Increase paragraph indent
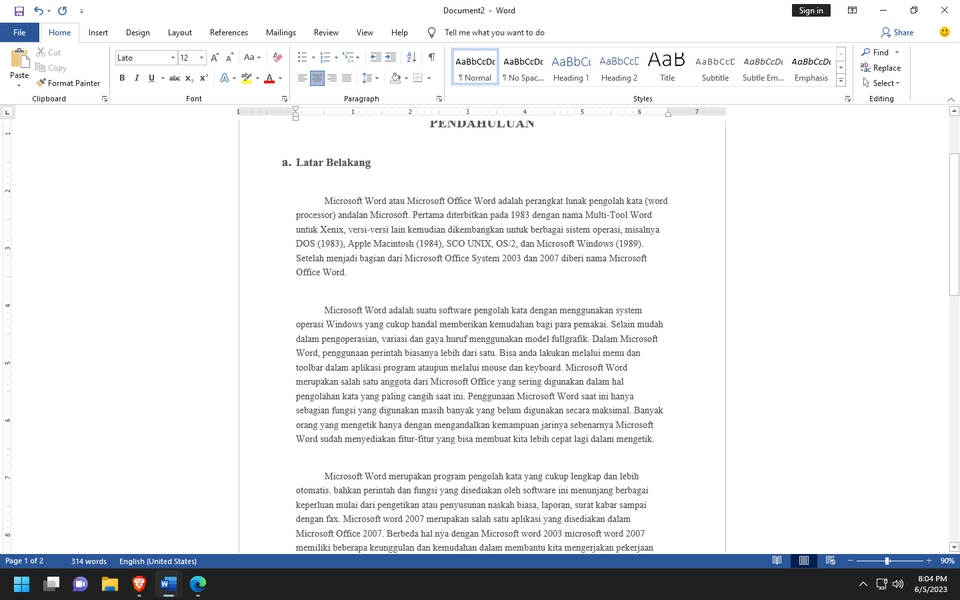The image size is (960, 600). pyautogui.click(x=390, y=58)
